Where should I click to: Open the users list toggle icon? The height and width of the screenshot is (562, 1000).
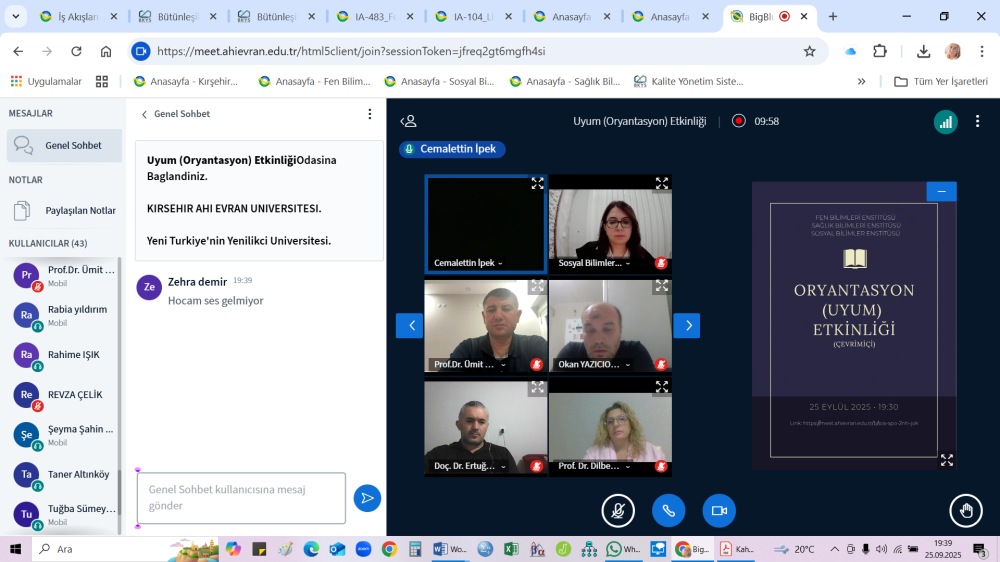[408, 121]
